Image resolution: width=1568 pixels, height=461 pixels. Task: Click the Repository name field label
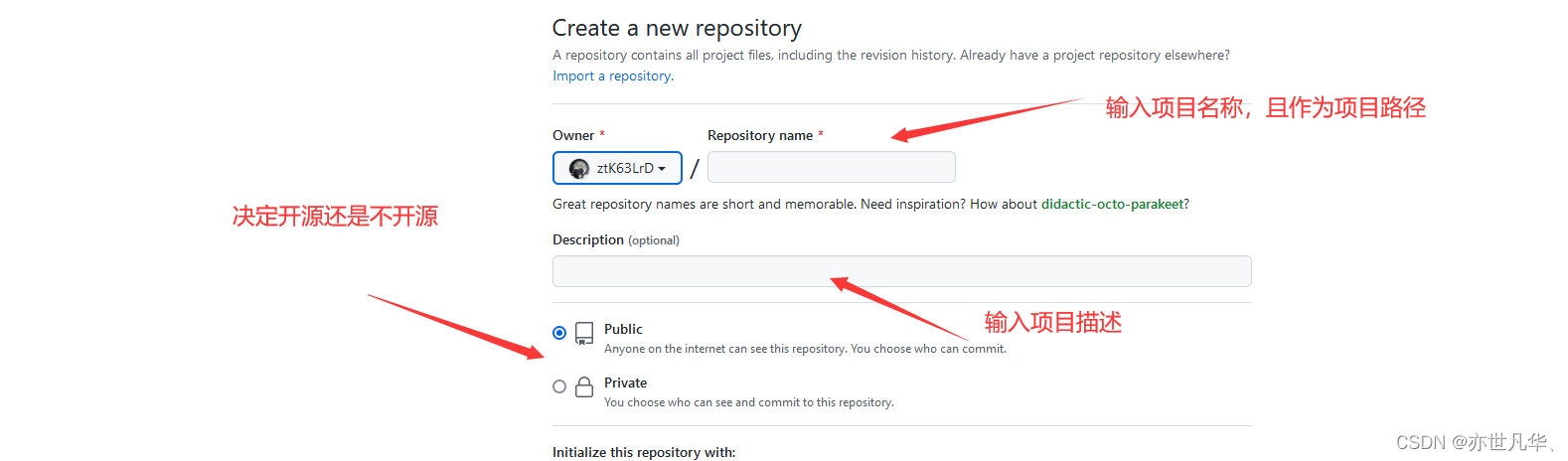(x=760, y=135)
